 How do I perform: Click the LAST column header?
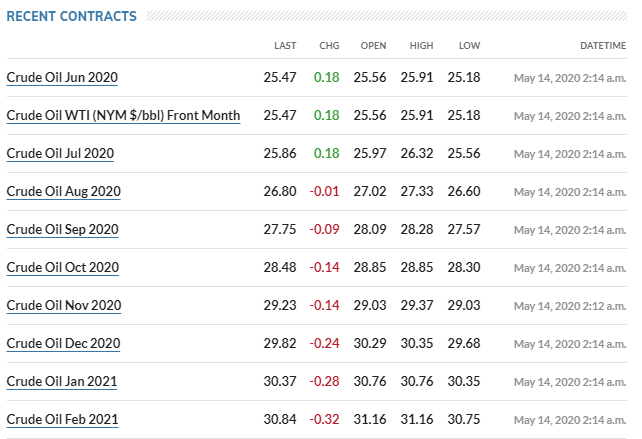(285, 45)
